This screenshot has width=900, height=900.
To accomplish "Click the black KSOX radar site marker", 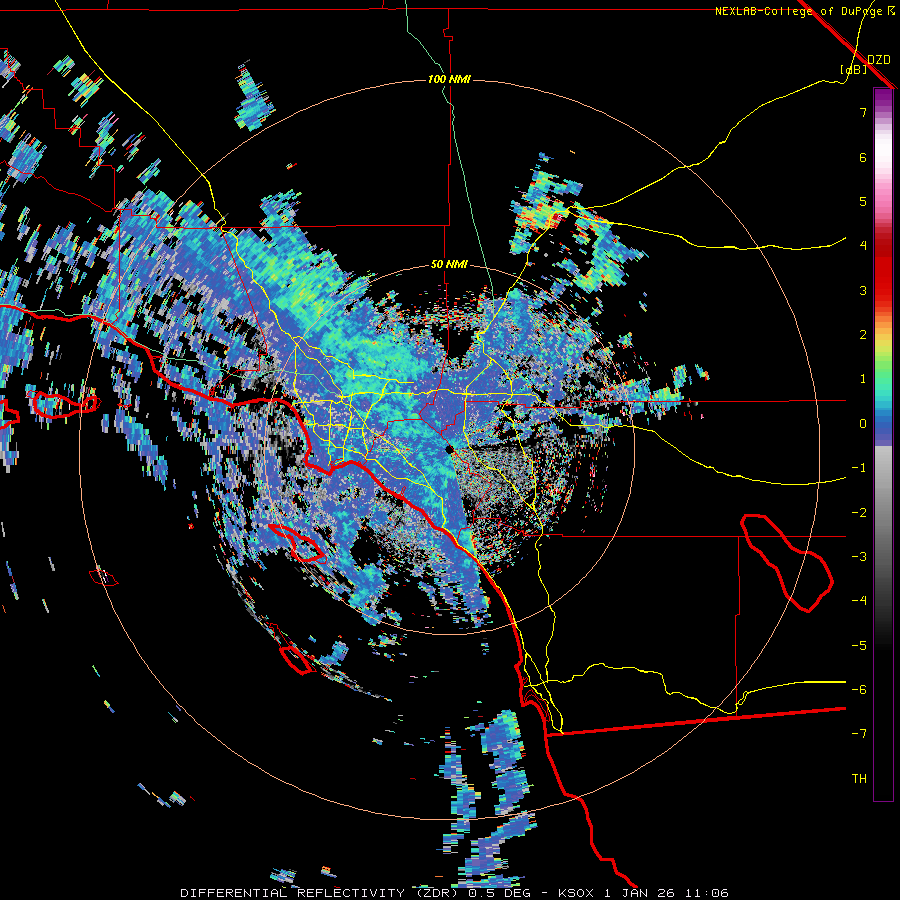I will click(450, 450).
